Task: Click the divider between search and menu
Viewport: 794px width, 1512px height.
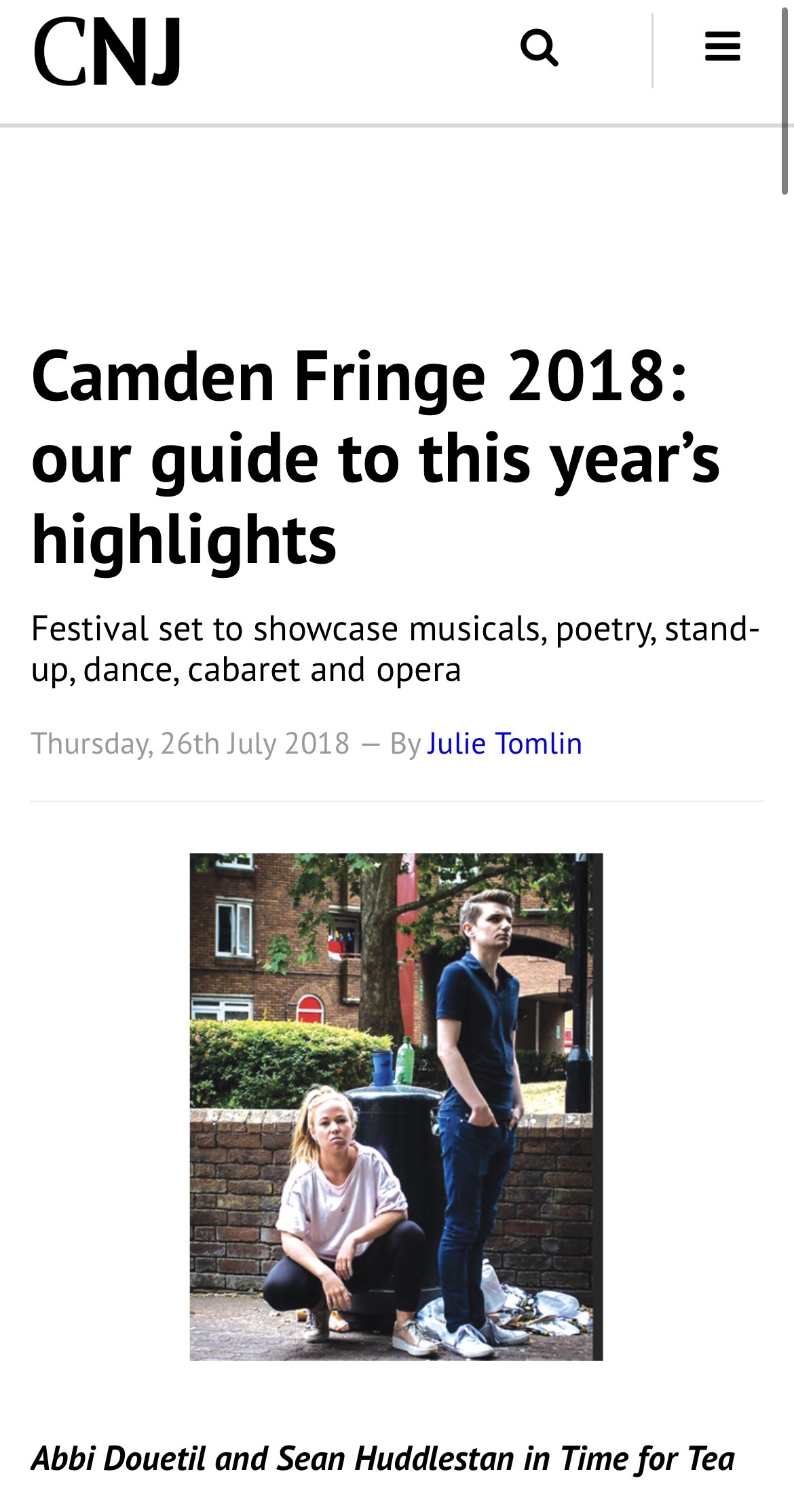Action: (x=652, y=50)
